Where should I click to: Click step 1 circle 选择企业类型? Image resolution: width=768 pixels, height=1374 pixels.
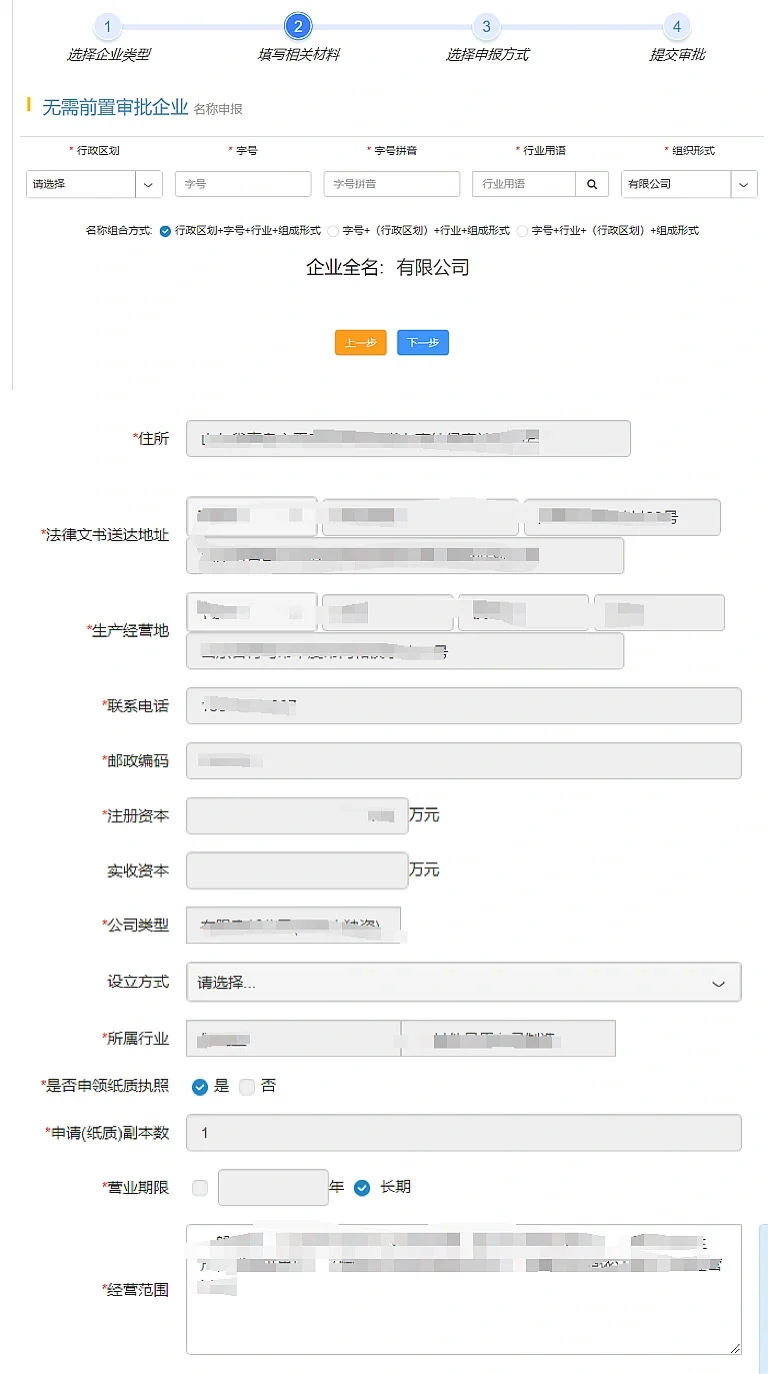tap(107, 27)
